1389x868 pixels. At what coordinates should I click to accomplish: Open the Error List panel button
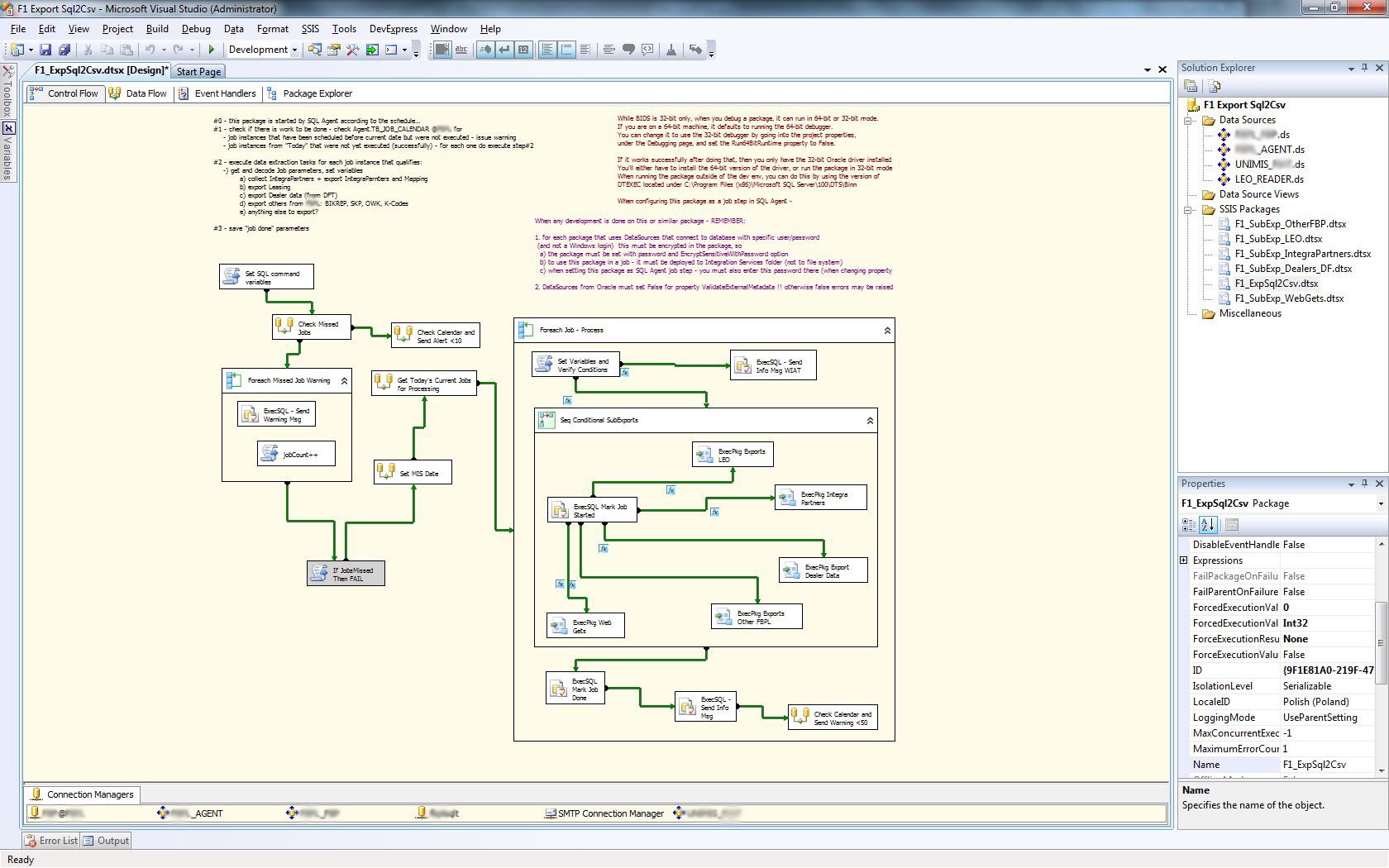point(51,841)
